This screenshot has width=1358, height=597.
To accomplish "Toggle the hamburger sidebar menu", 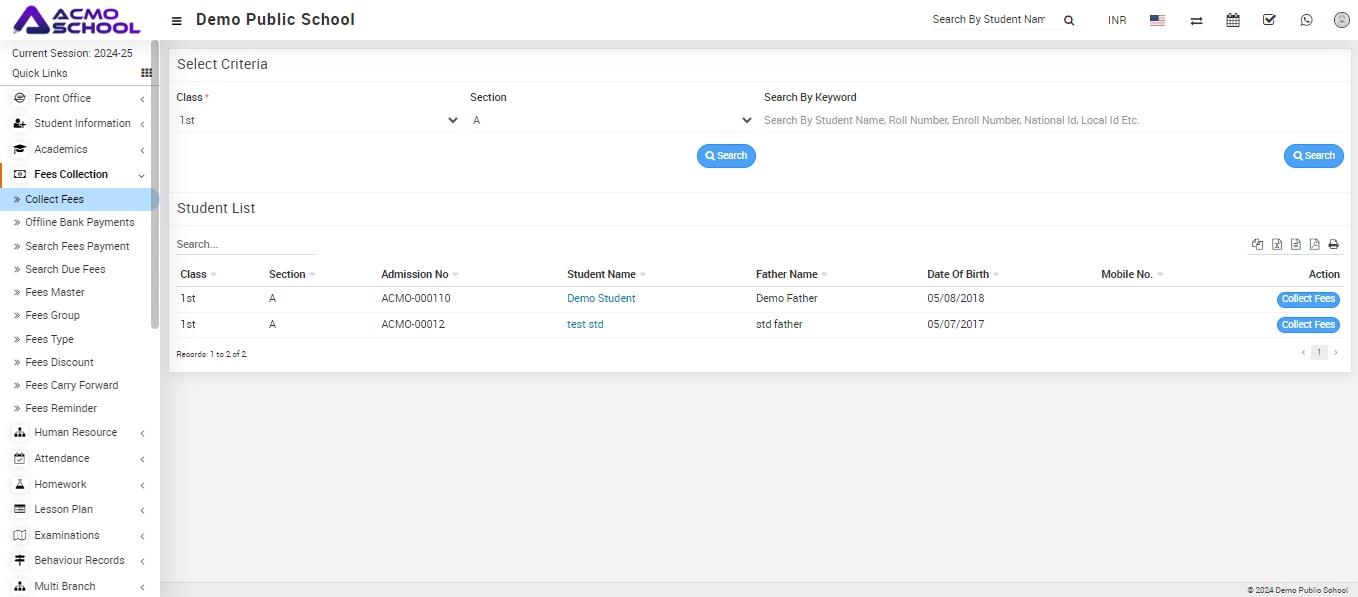I will coord(177,21).
